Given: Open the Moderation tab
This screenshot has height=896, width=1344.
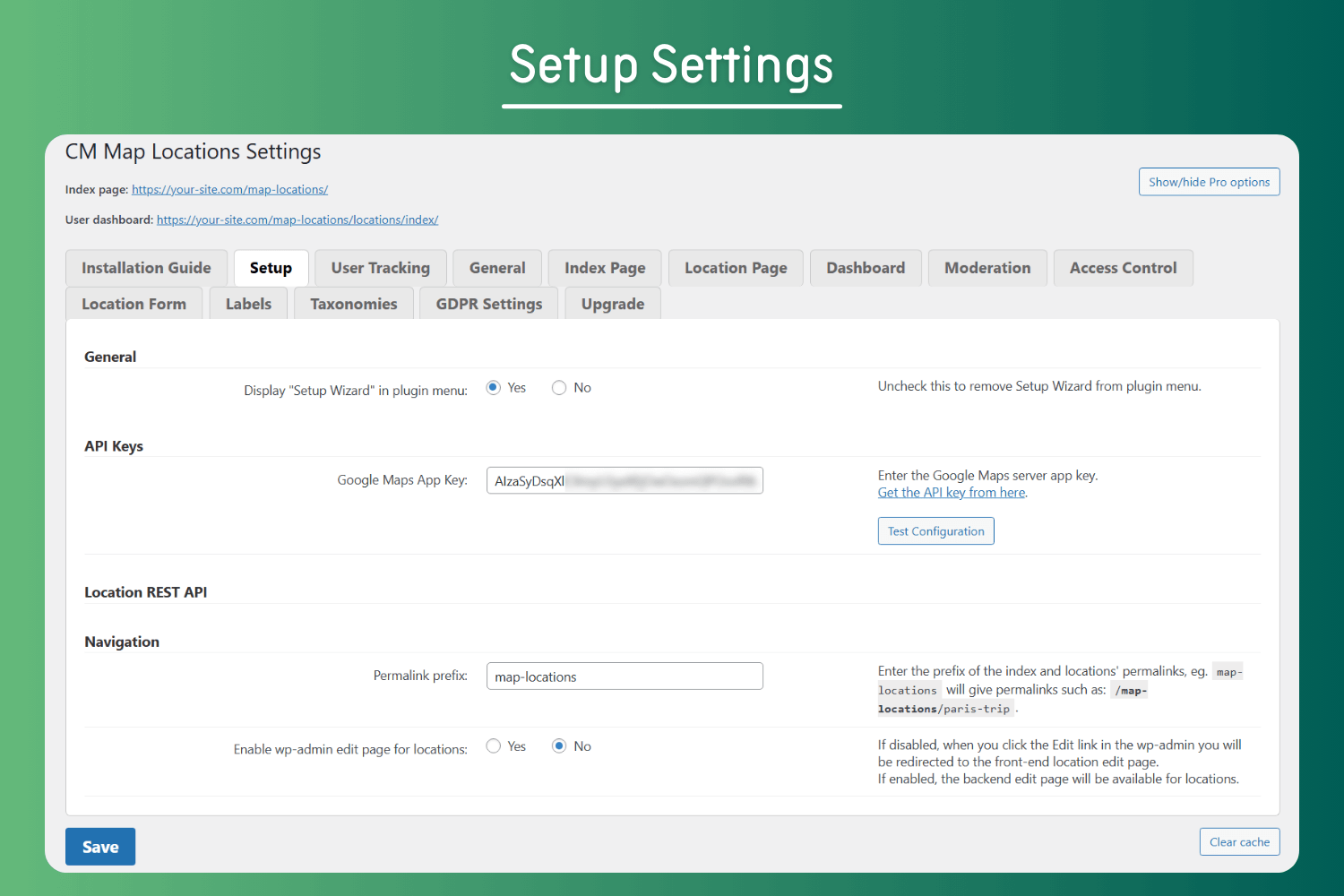Looking at the screenshot, I should pos(987,268).
